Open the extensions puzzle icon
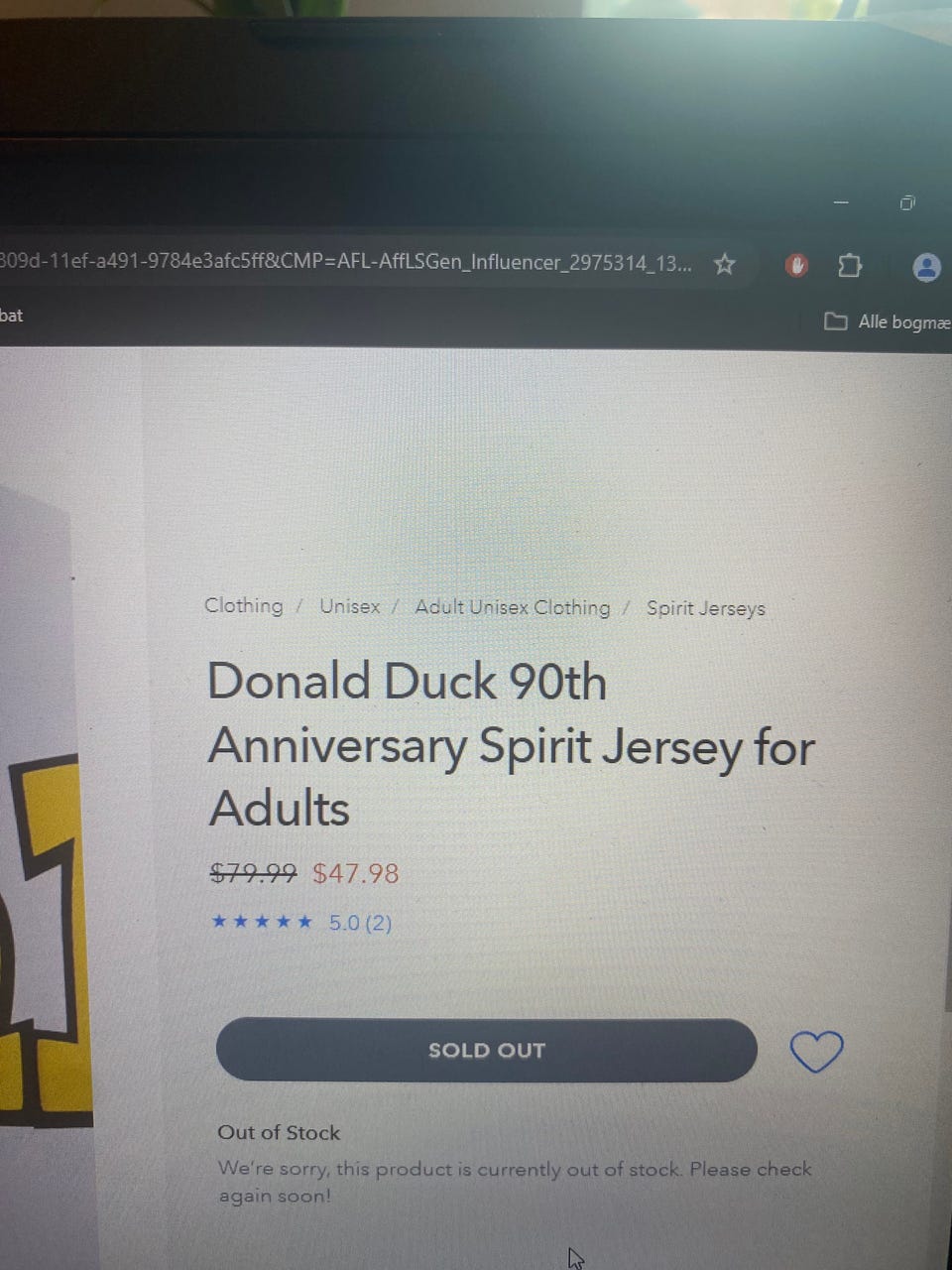Image resolution: width=952 pixels, height=1270 pixels. tap(850, 265)
